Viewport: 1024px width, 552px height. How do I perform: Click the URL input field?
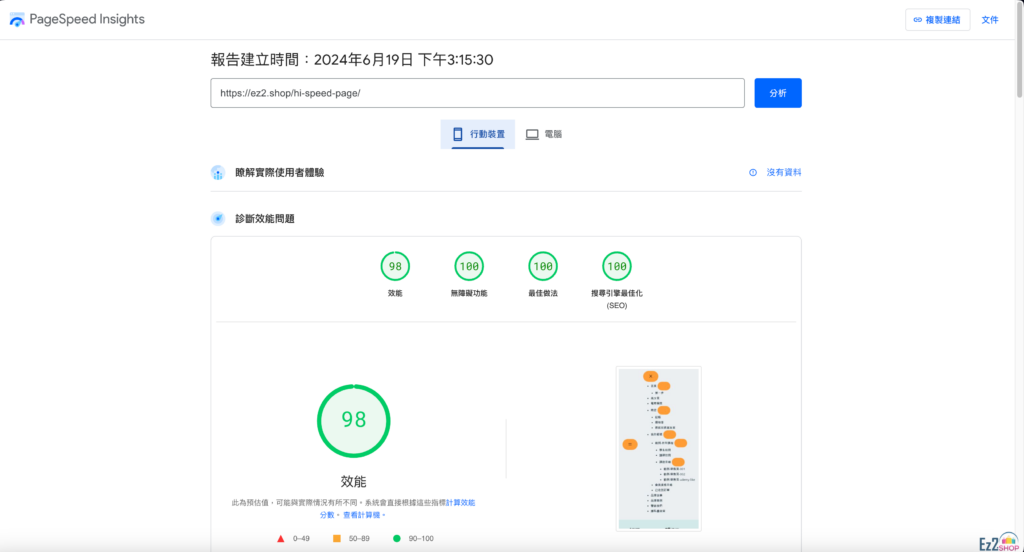477,93
